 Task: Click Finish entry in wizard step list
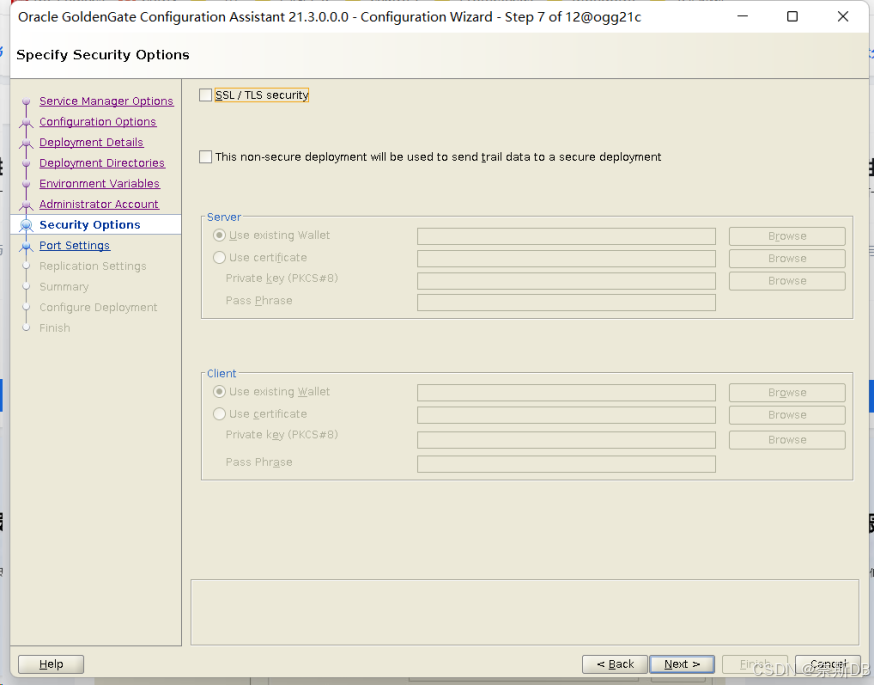coord(55,328)
